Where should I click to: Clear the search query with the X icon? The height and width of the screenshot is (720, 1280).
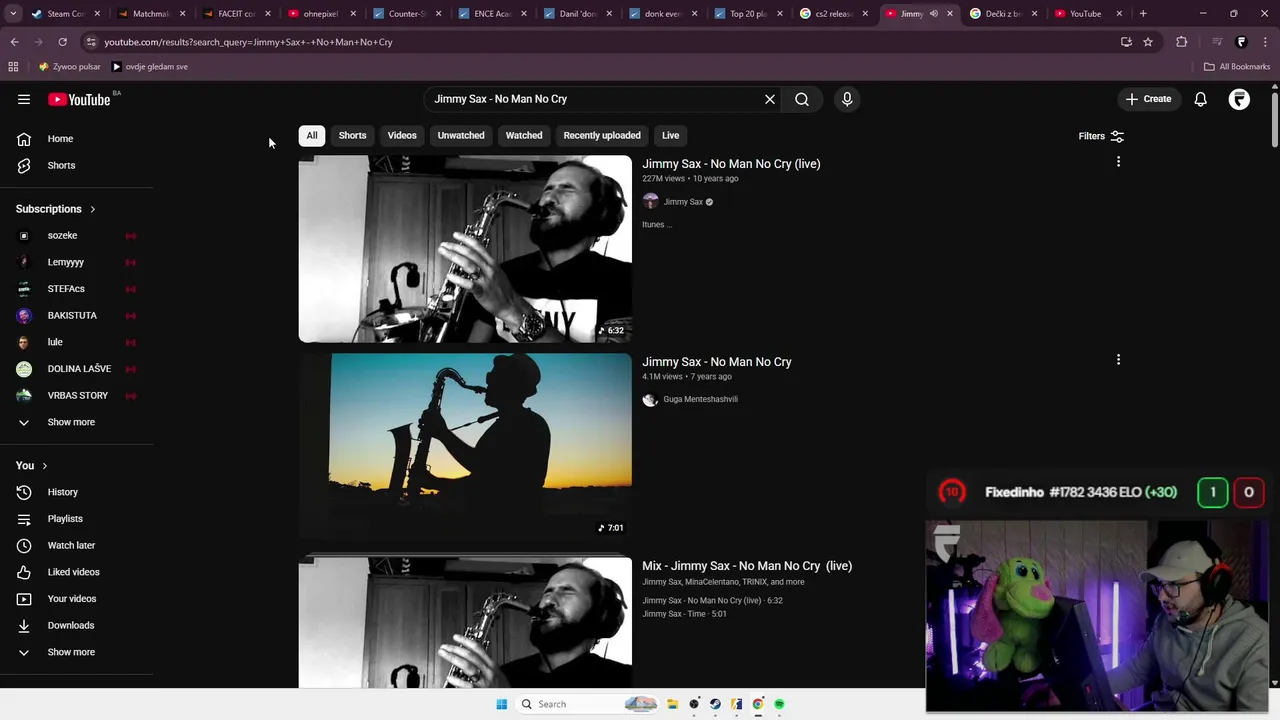(x=770, y=99)
